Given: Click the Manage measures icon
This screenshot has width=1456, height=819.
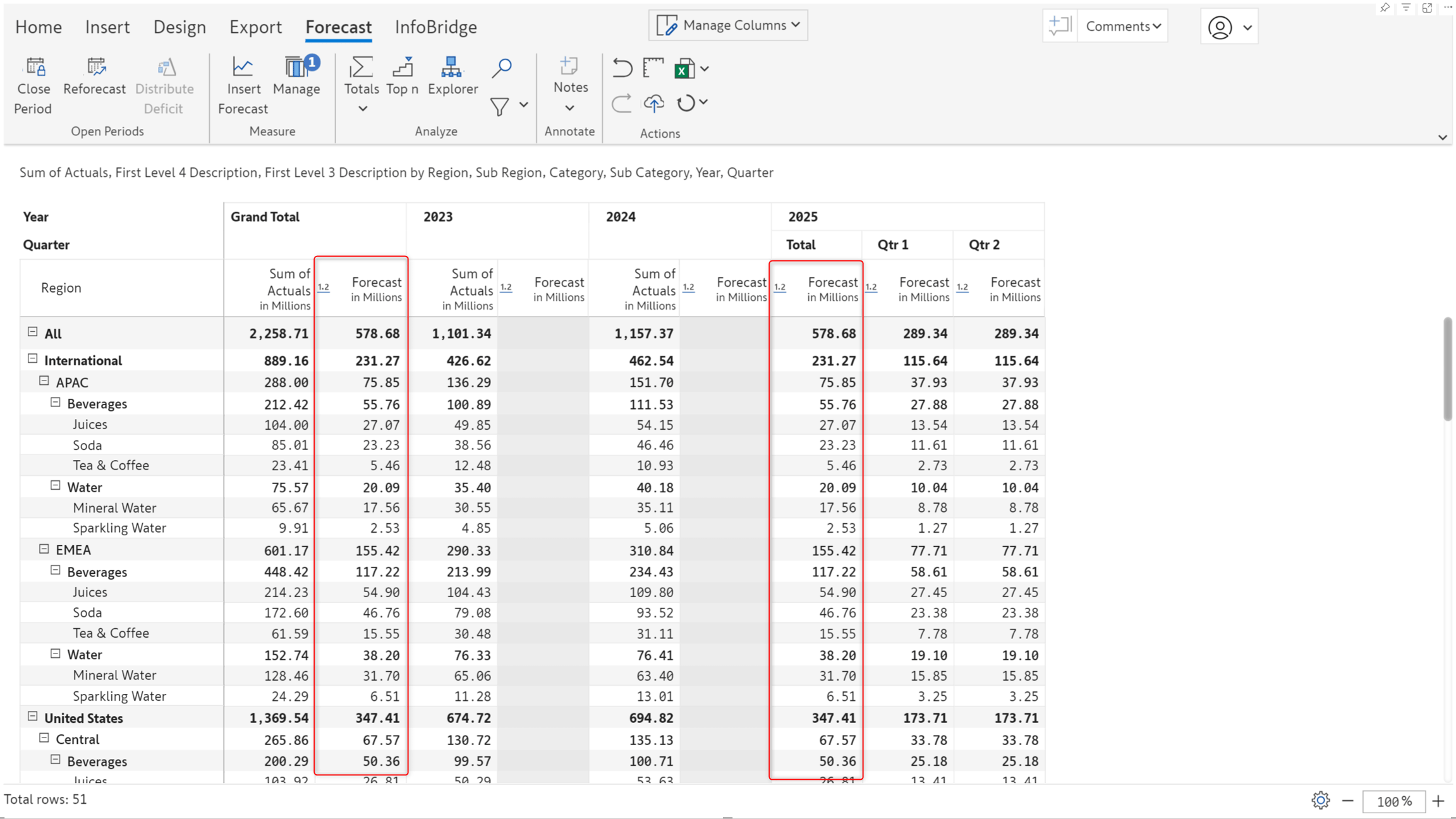Looking at the screenshot, I should click(x=296, y=66).
